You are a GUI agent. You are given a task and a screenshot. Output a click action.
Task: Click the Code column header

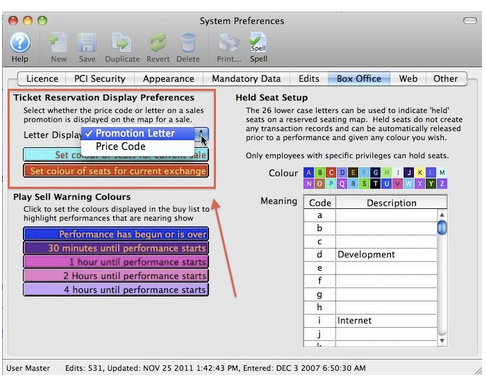click(x=320, y=203)
